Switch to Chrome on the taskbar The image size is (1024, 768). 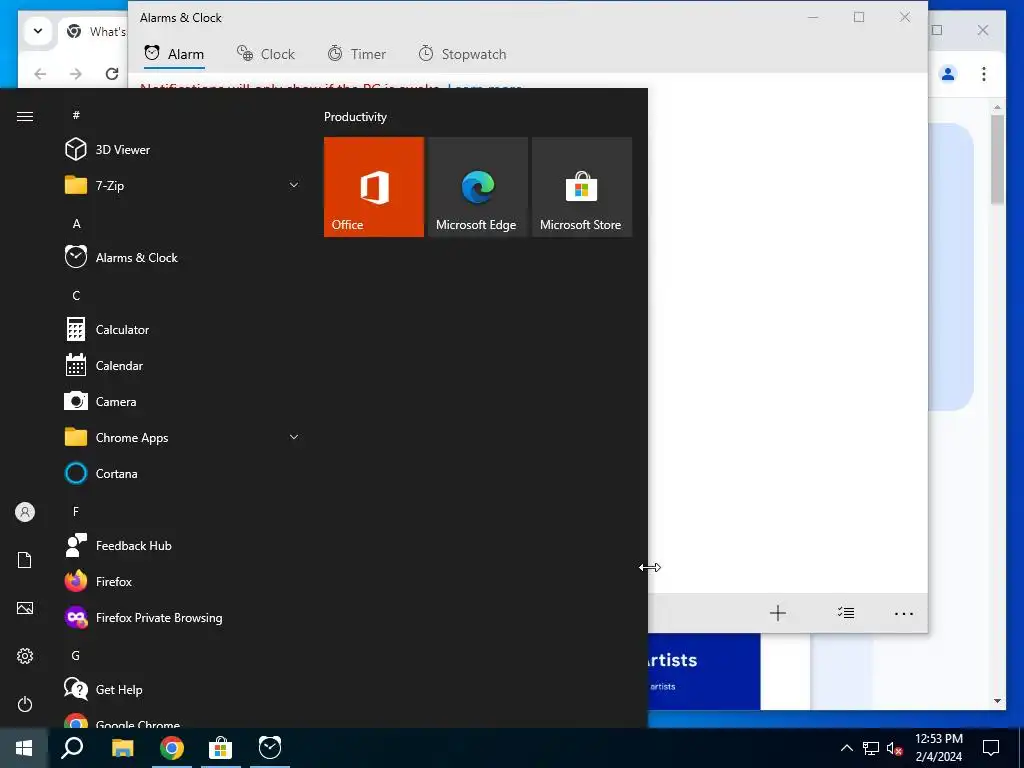point(172,748)
